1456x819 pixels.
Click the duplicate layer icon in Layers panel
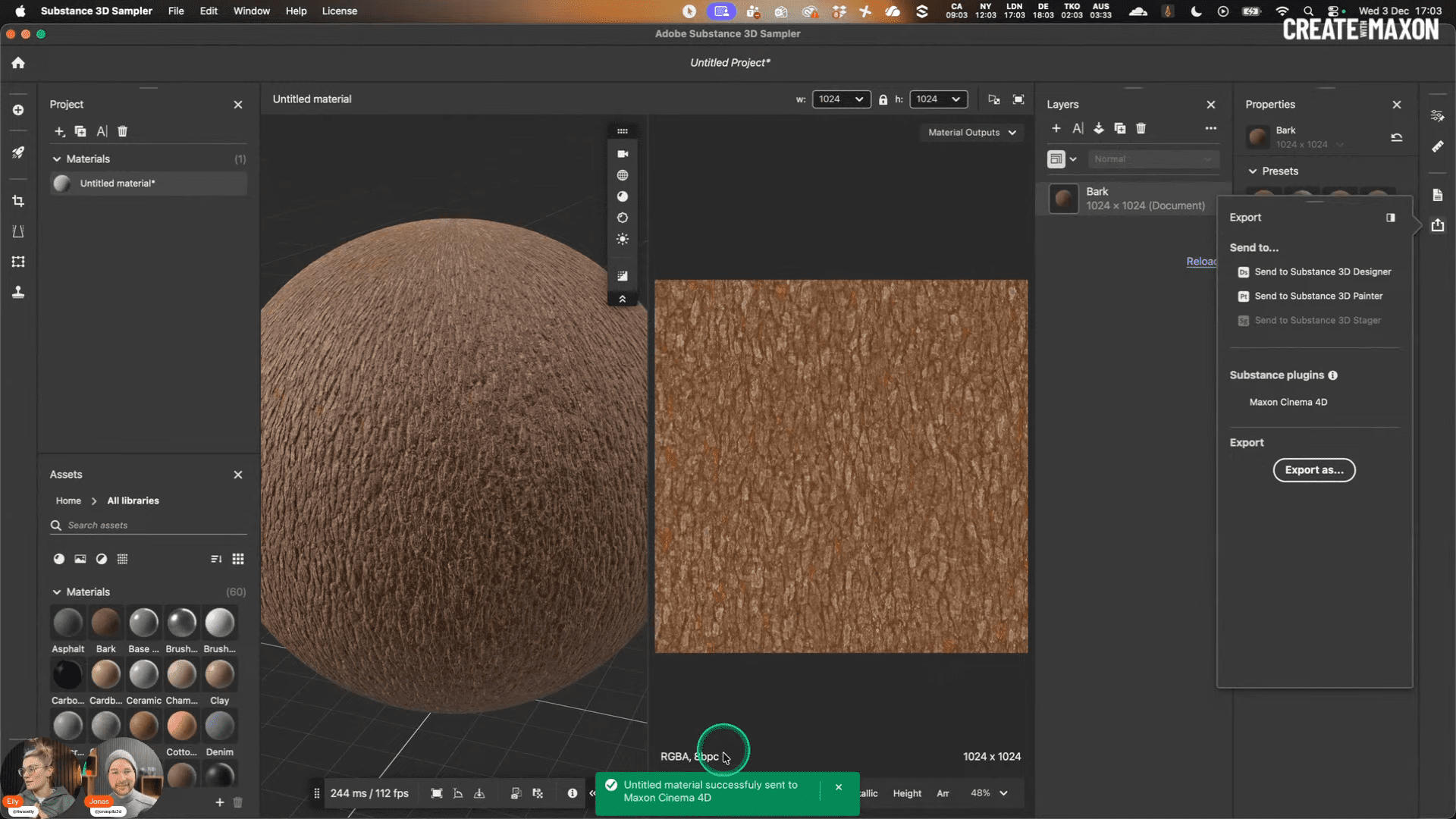click(1120, 128)
